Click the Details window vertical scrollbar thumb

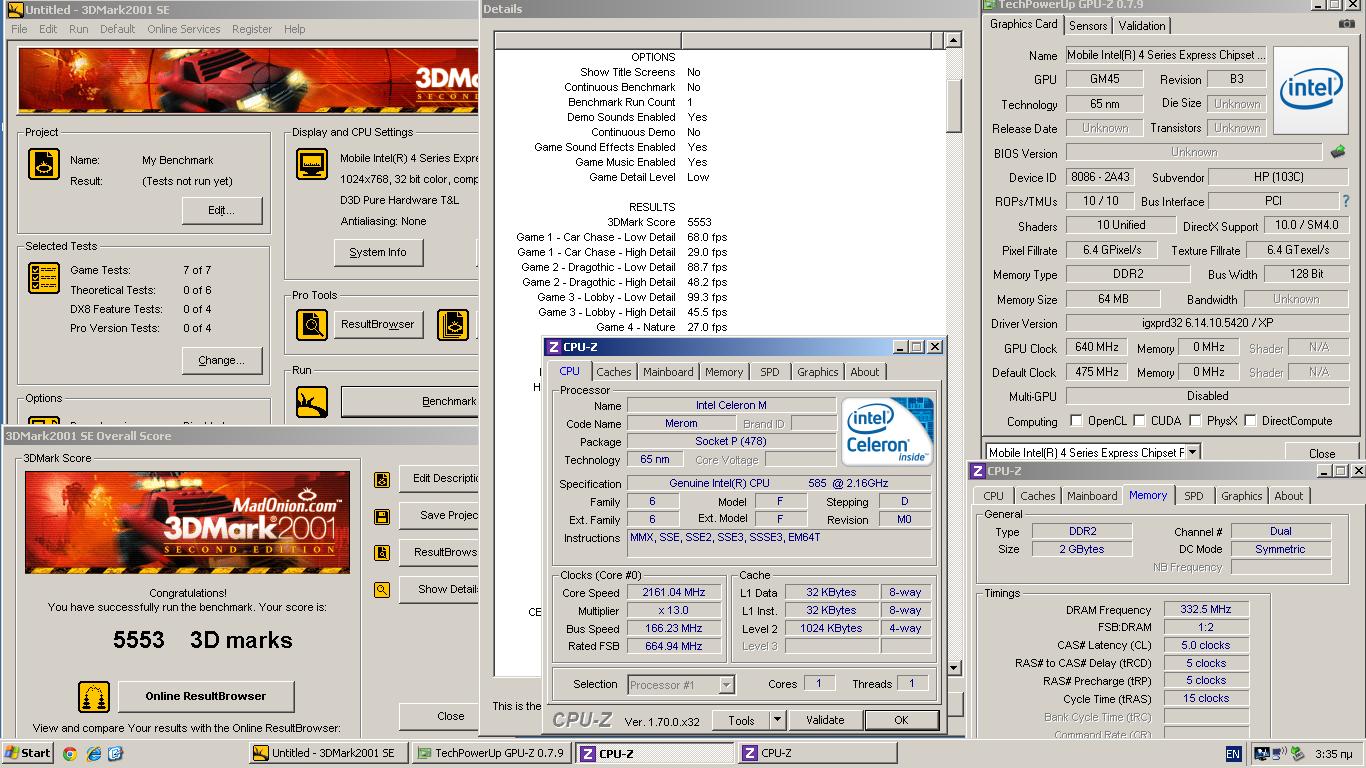pos(953,104)
